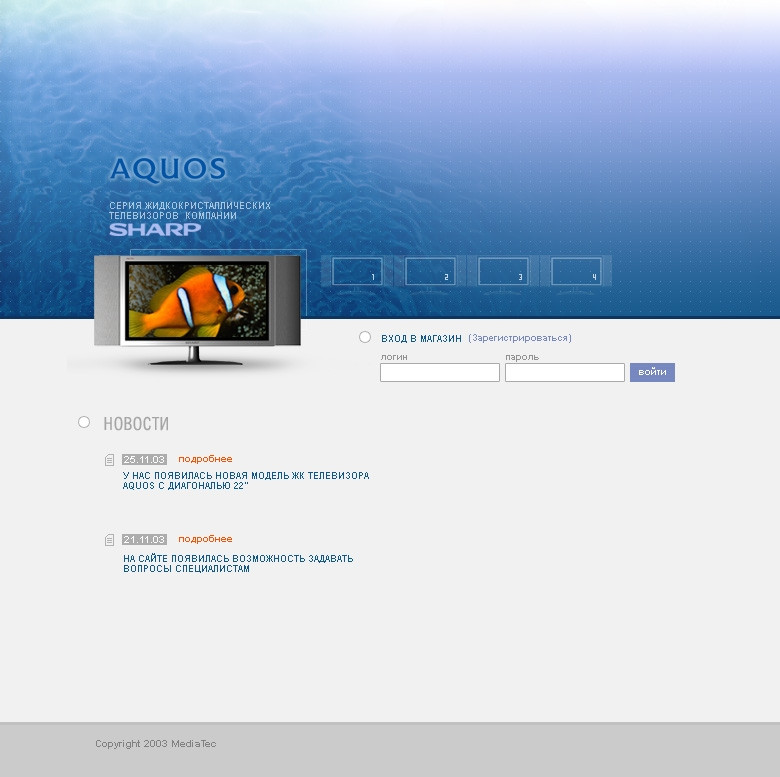Open news about new 22" AQUOS model

246,481
